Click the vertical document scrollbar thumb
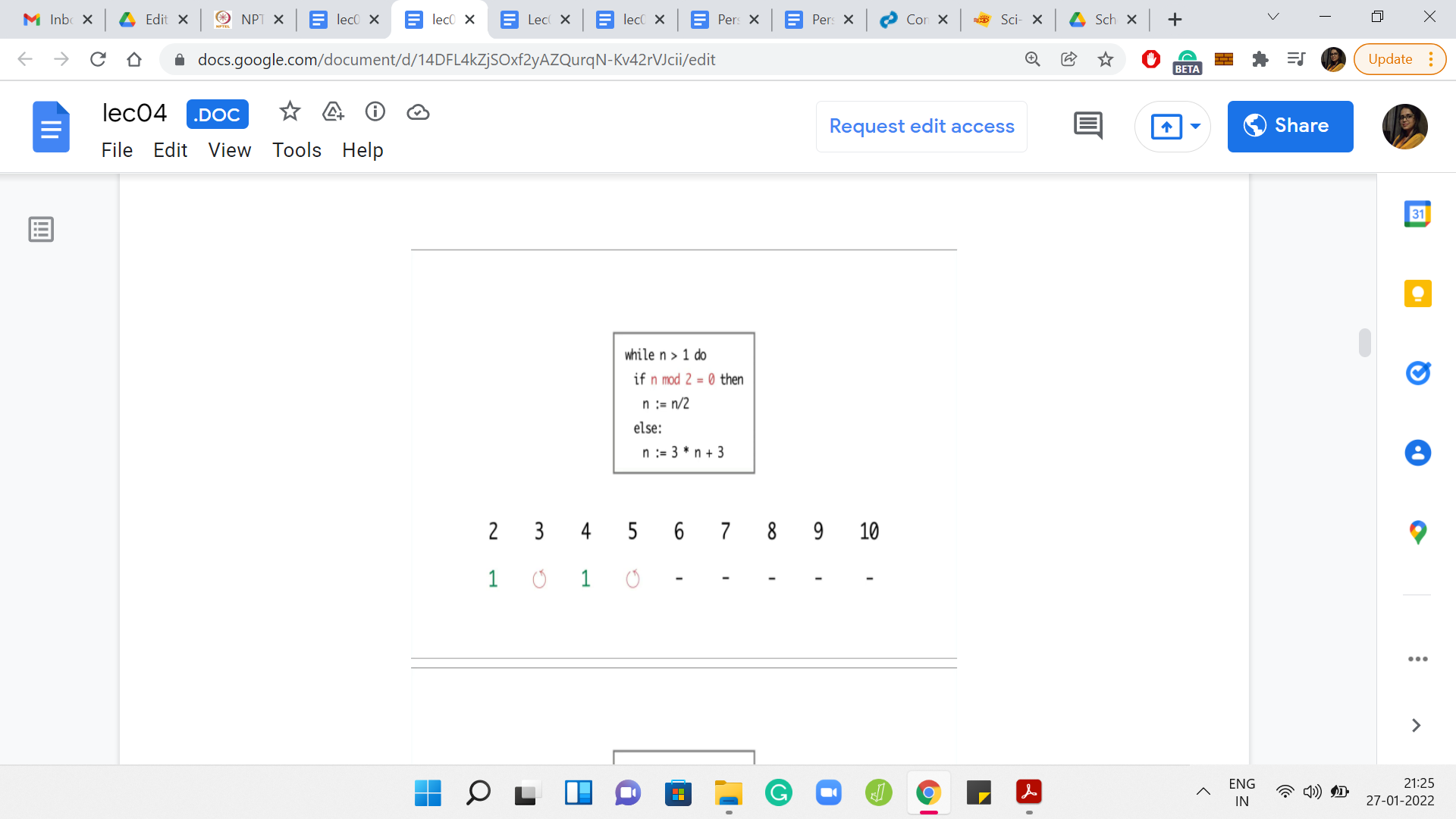The height and width of the screenshot is (819, 1456). 1364,343
